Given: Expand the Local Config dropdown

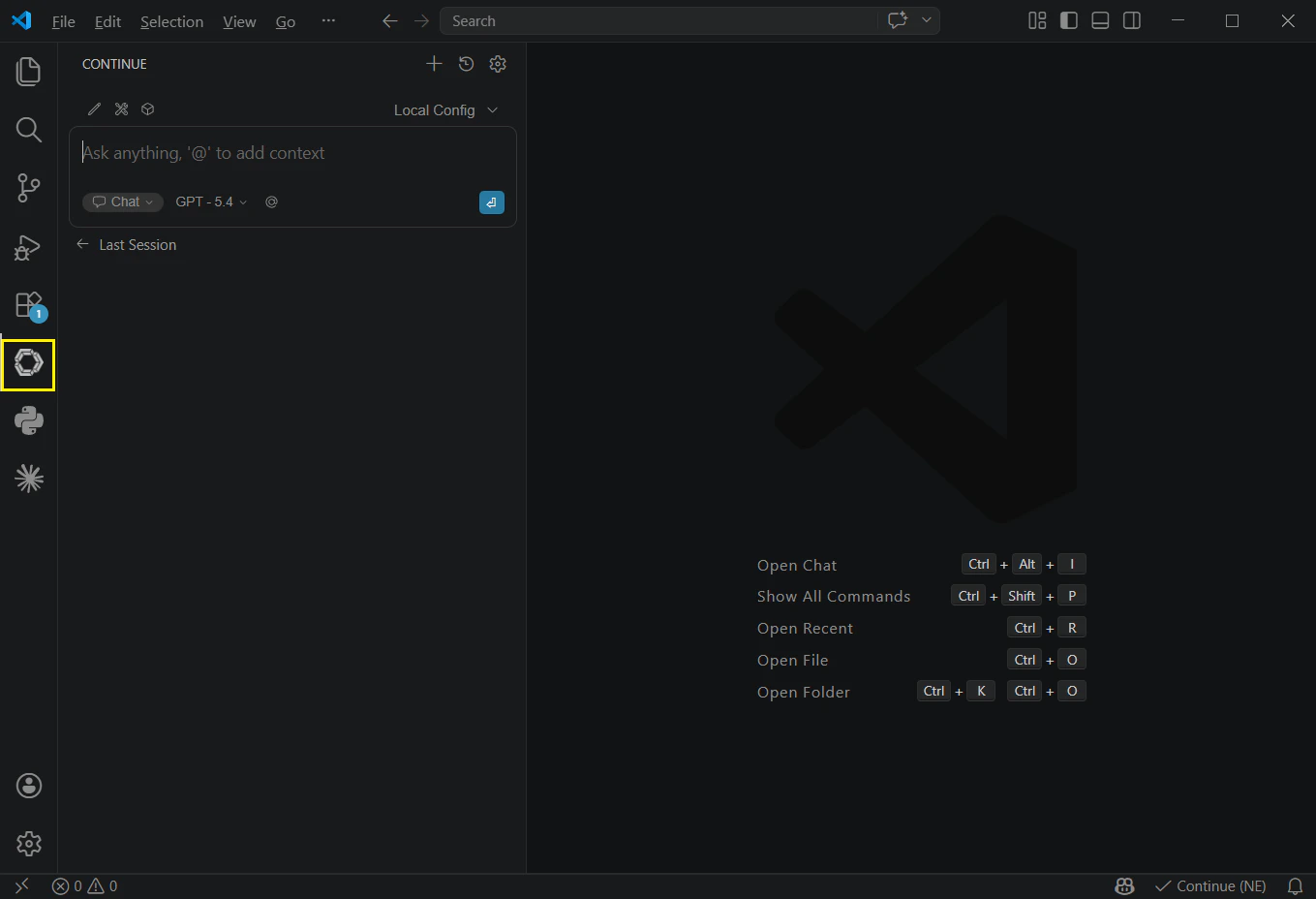Looking at the screenshot, I should point(446,110).
